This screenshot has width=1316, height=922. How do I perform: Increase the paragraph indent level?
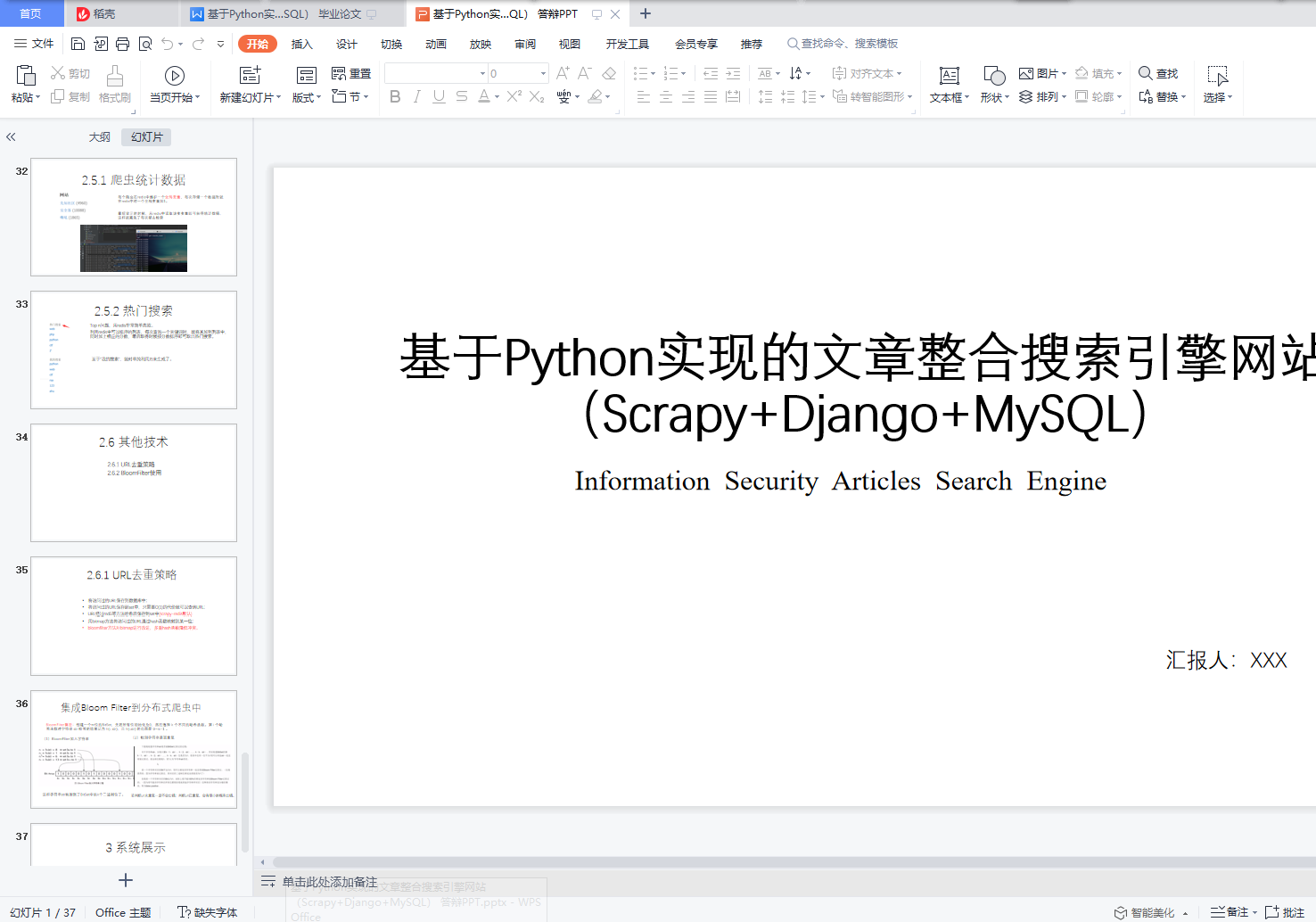[733, 73]
